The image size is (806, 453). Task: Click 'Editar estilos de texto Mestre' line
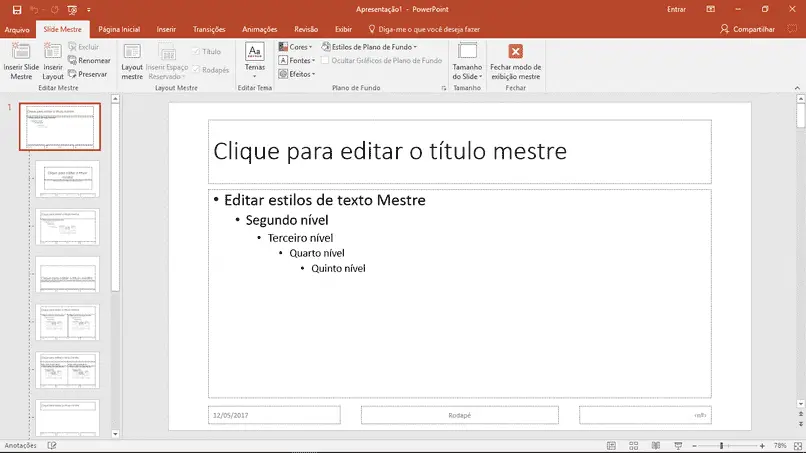coord(324,200)
